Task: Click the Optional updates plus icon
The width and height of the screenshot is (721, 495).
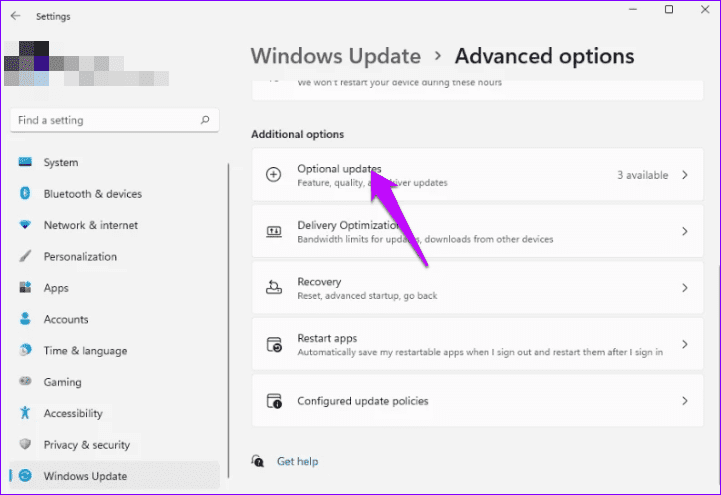Action: pos(274,175)
